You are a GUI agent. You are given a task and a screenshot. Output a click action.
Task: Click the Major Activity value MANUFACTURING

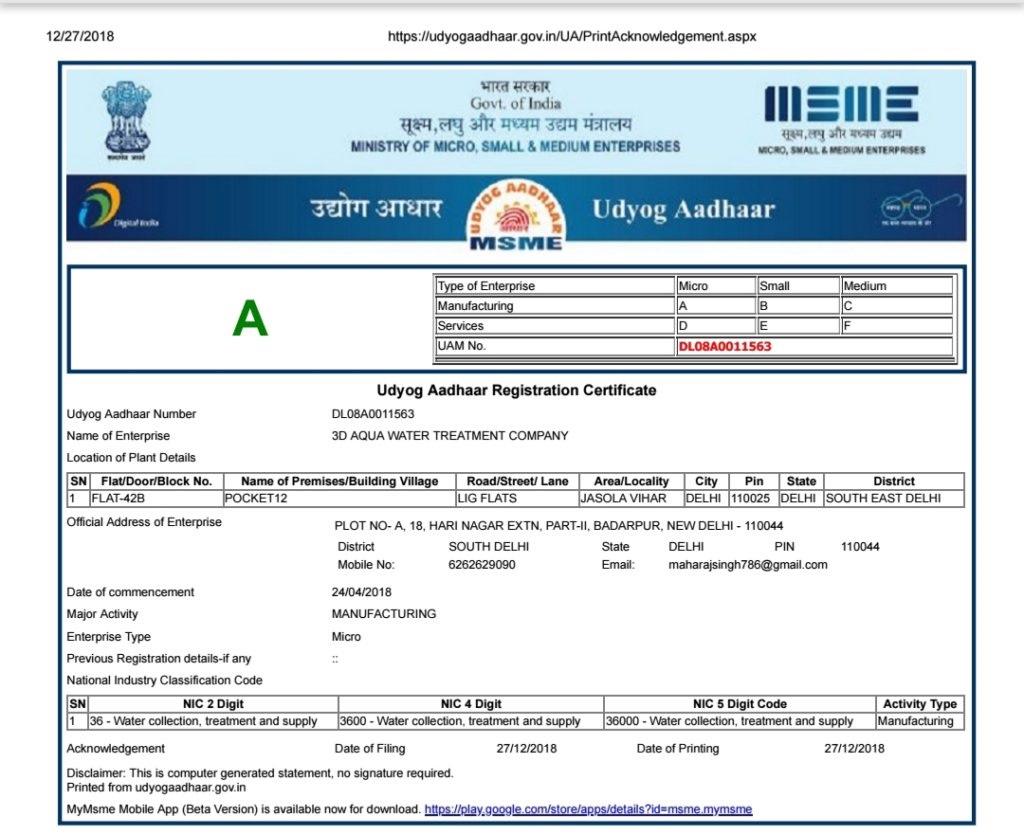[383, 614]
